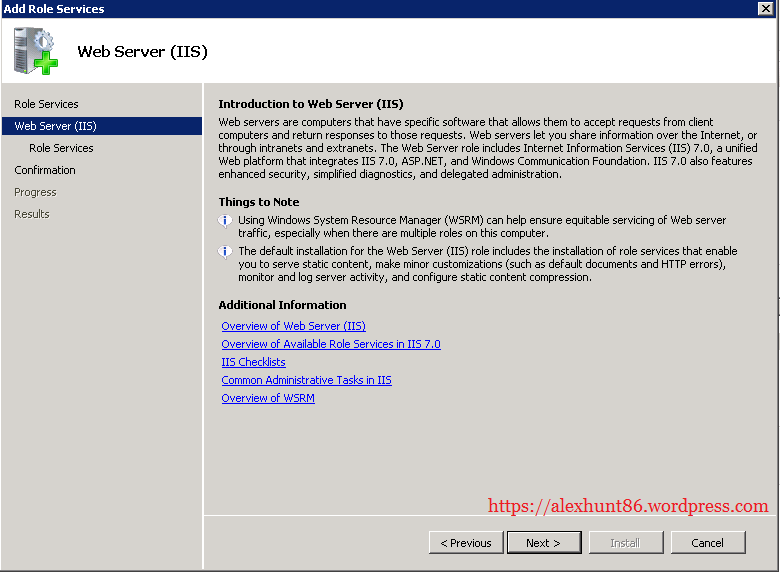The image size is (780, 573).
Task: Open Role Services nested under Web Server
Action: 61,148
